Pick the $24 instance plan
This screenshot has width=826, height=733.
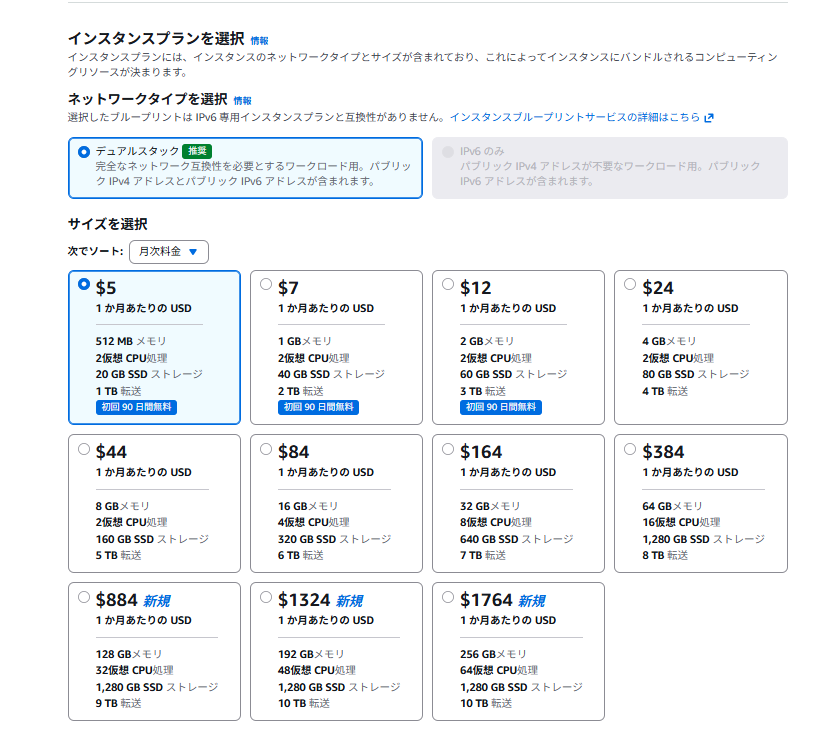click(x=630, y=284)
